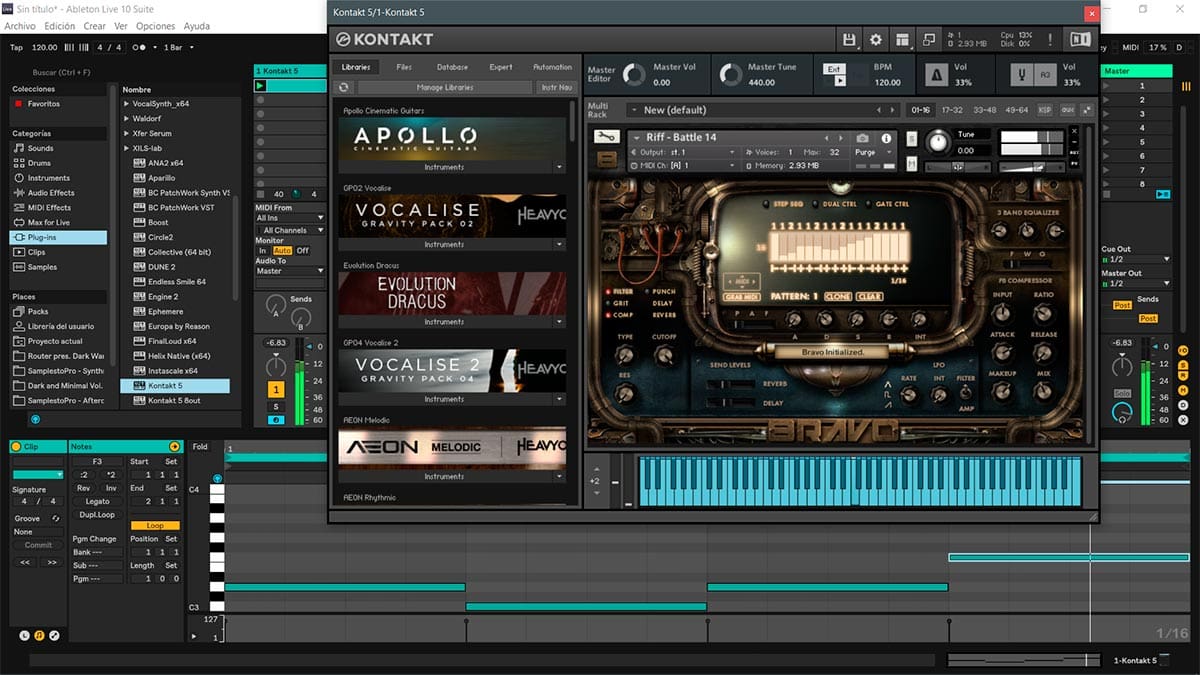
Task: Click the Notes box arrow icon
Action: pos(175,446)
